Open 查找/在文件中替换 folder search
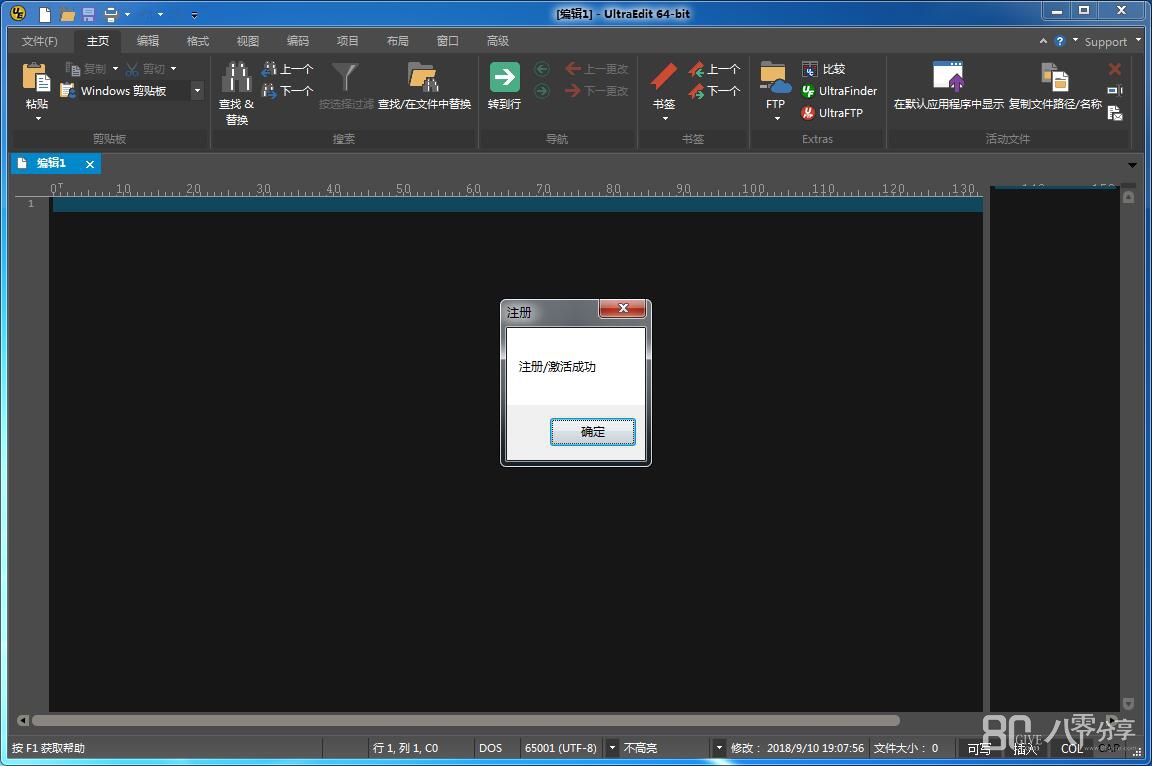 (x=424, y=86)
